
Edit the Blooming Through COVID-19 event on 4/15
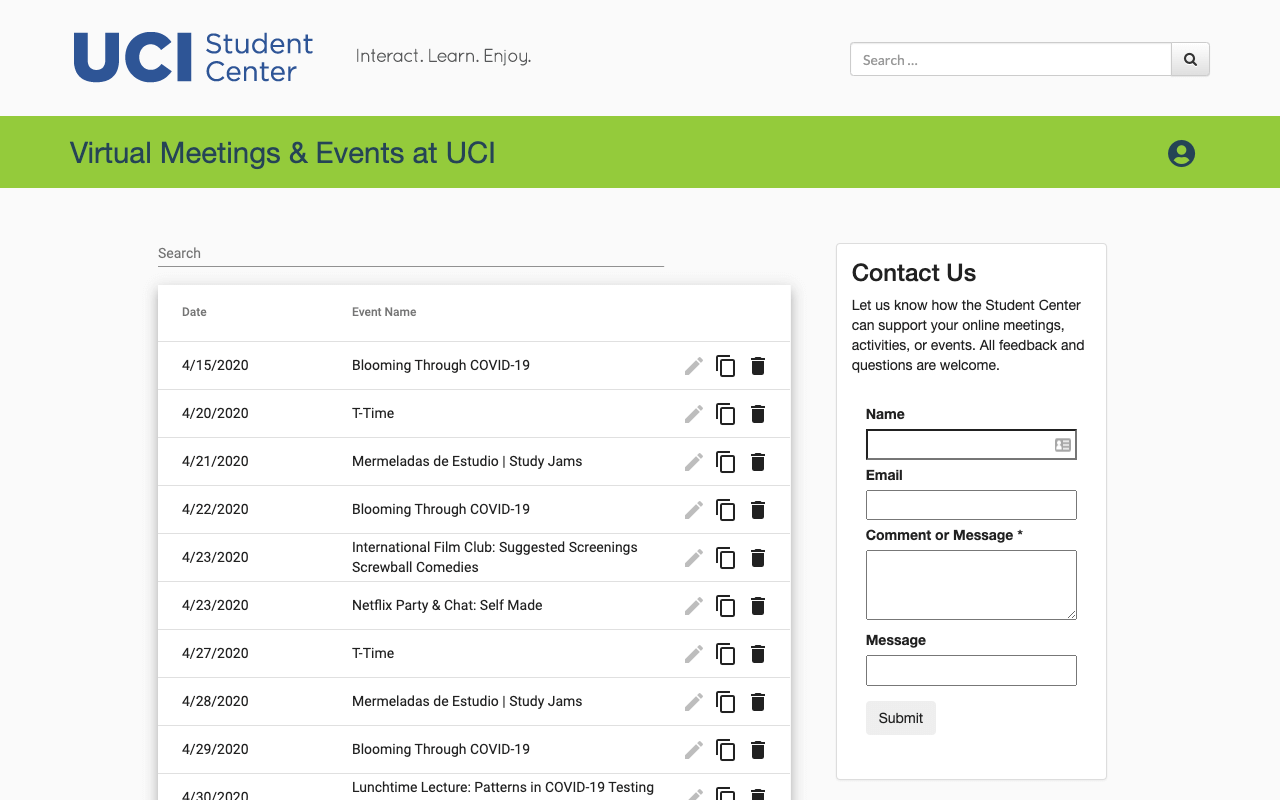coord(694,365)
